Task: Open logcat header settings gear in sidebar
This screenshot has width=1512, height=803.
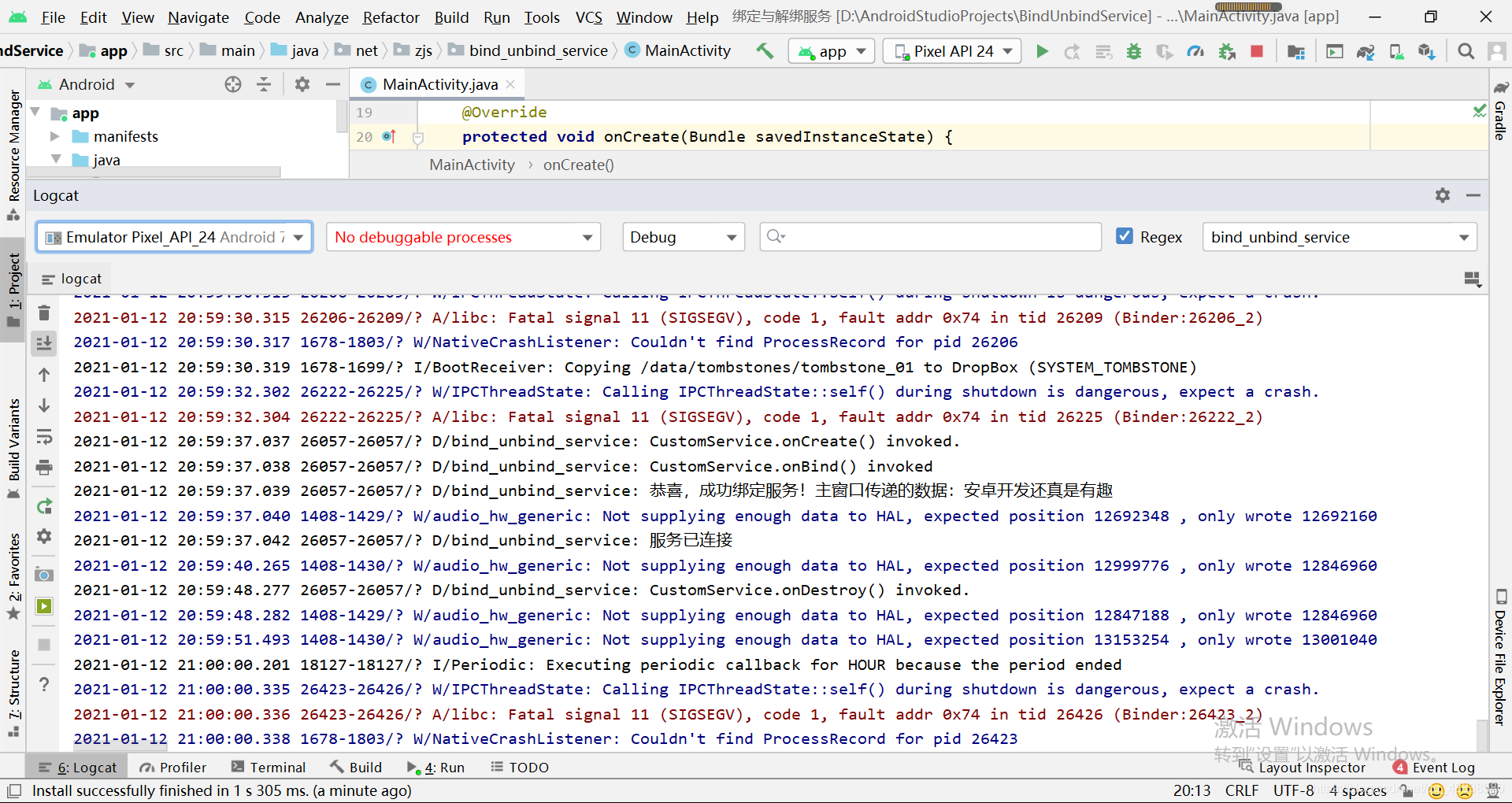Action: coord(44,536)
